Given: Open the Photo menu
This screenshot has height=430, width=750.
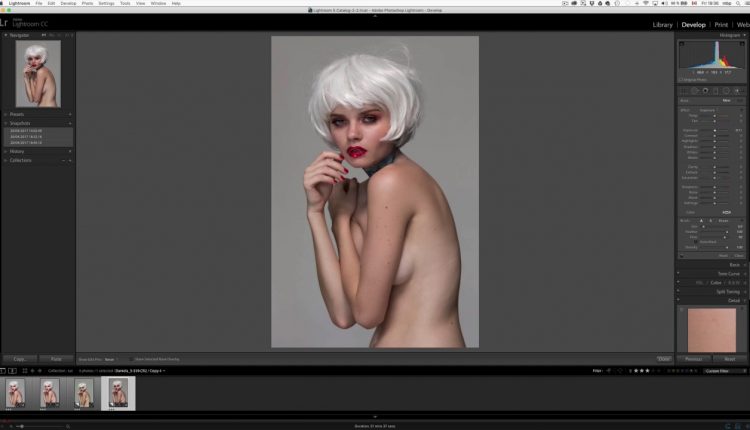Looking at the screenshot, I should coord(87,3).
